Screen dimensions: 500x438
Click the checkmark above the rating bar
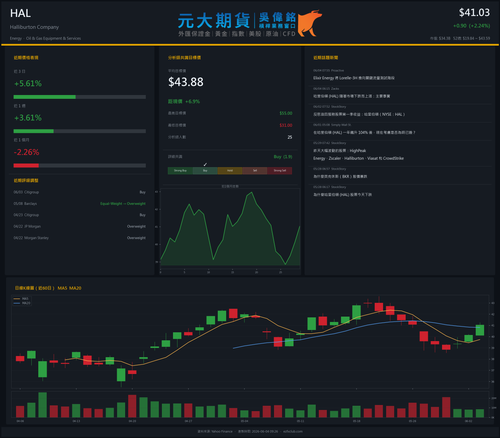tap(205, 164)
